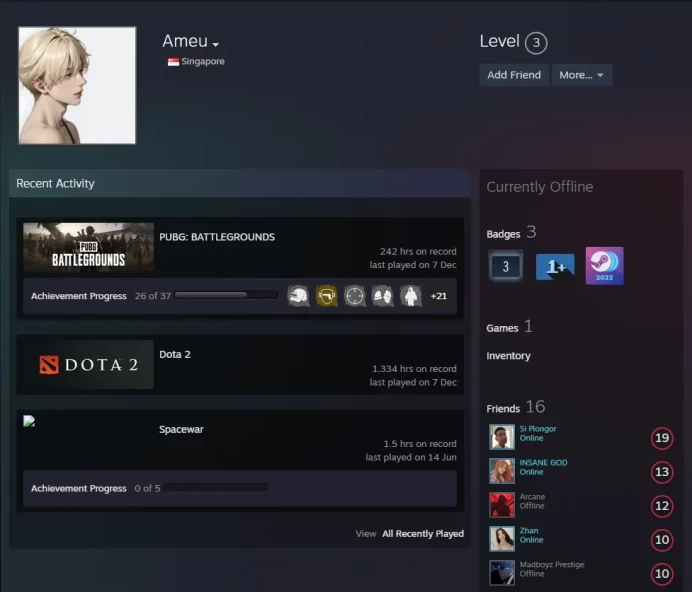Image resolution: width=692 pixels, height=592 pixels.
Task: Open Si Plongor's friend avatar
Action: [x=502, y=437]
